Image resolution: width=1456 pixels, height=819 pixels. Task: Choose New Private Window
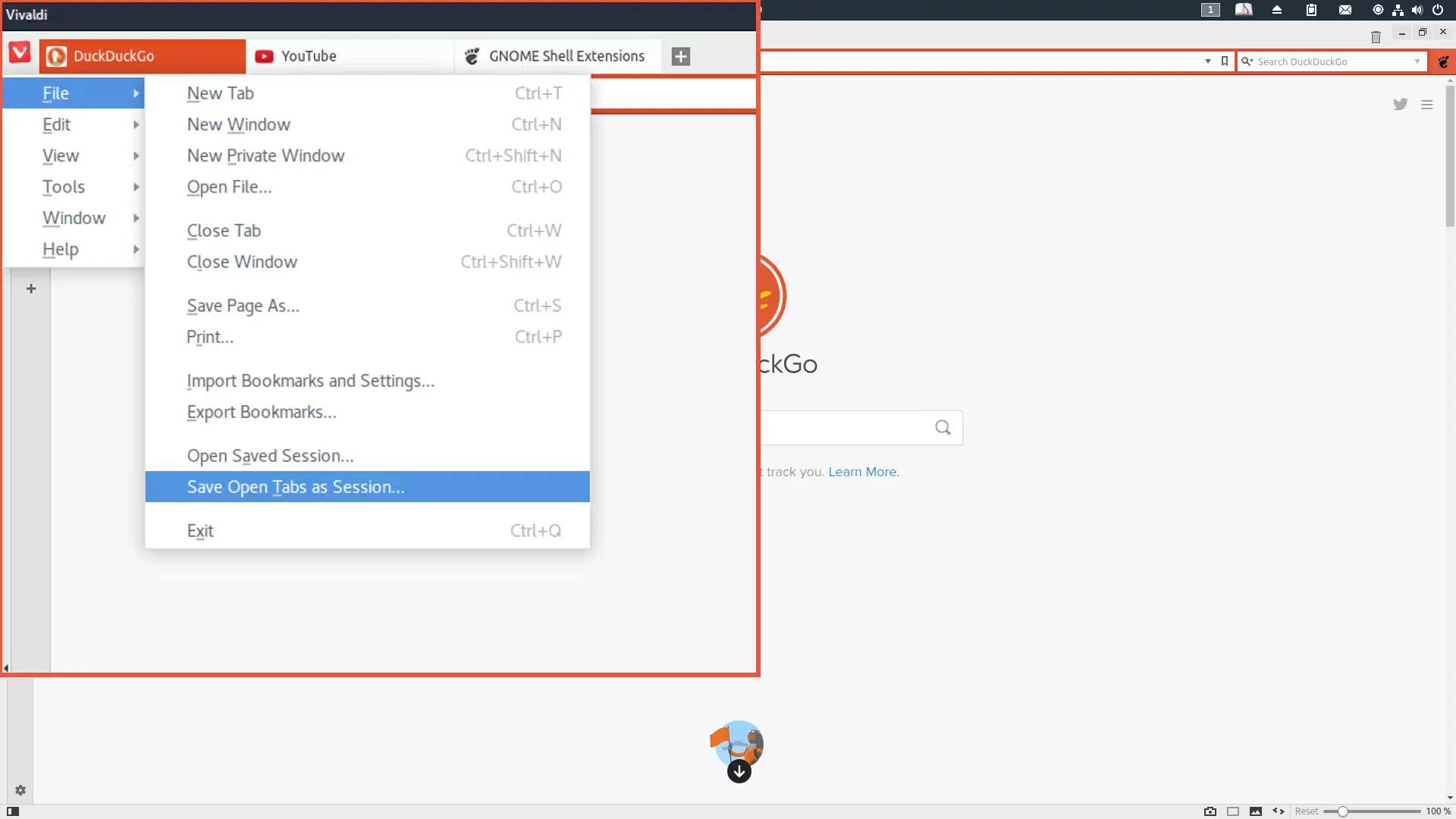coord(367,155)
